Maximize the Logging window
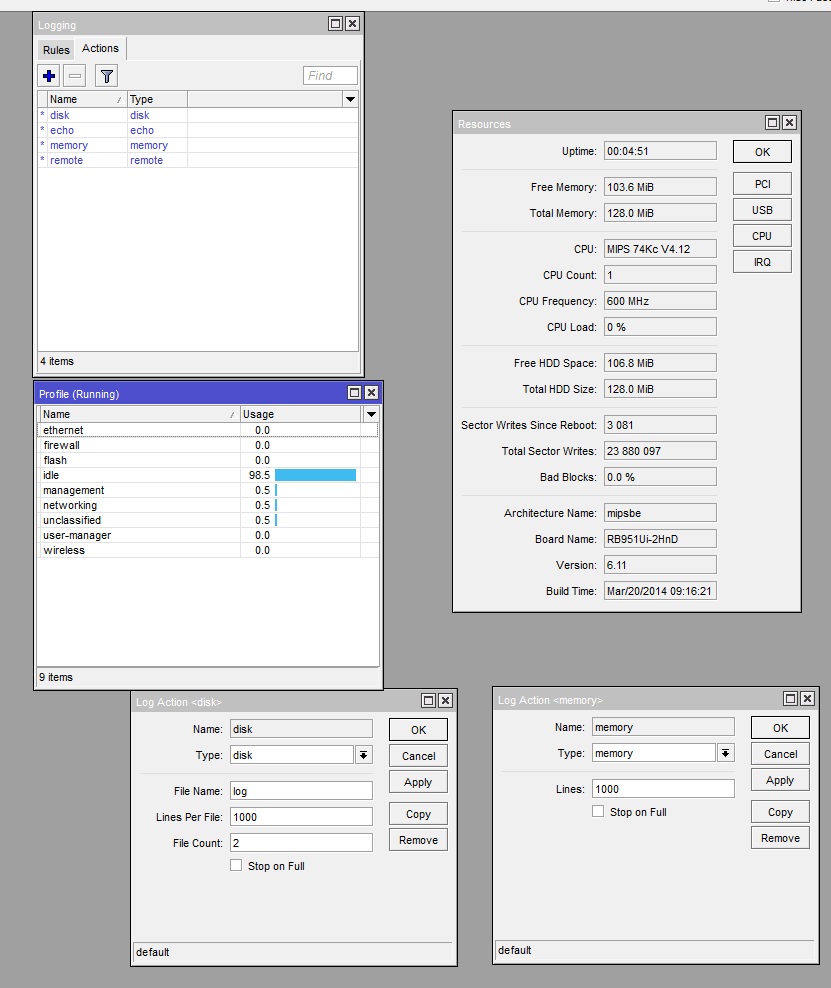 (x=335, y=24)
